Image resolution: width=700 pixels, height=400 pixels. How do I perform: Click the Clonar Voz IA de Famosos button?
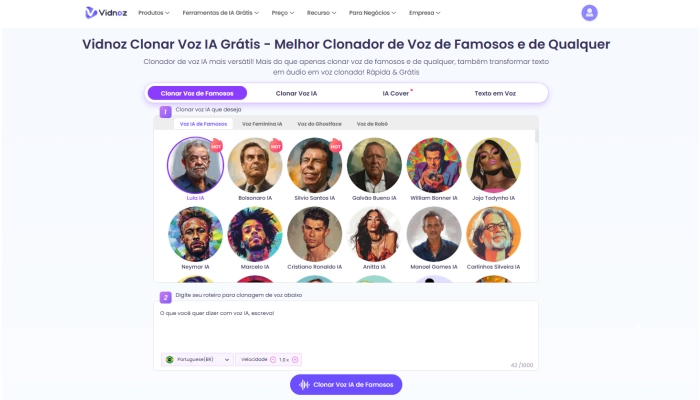(x=346, y=385)
